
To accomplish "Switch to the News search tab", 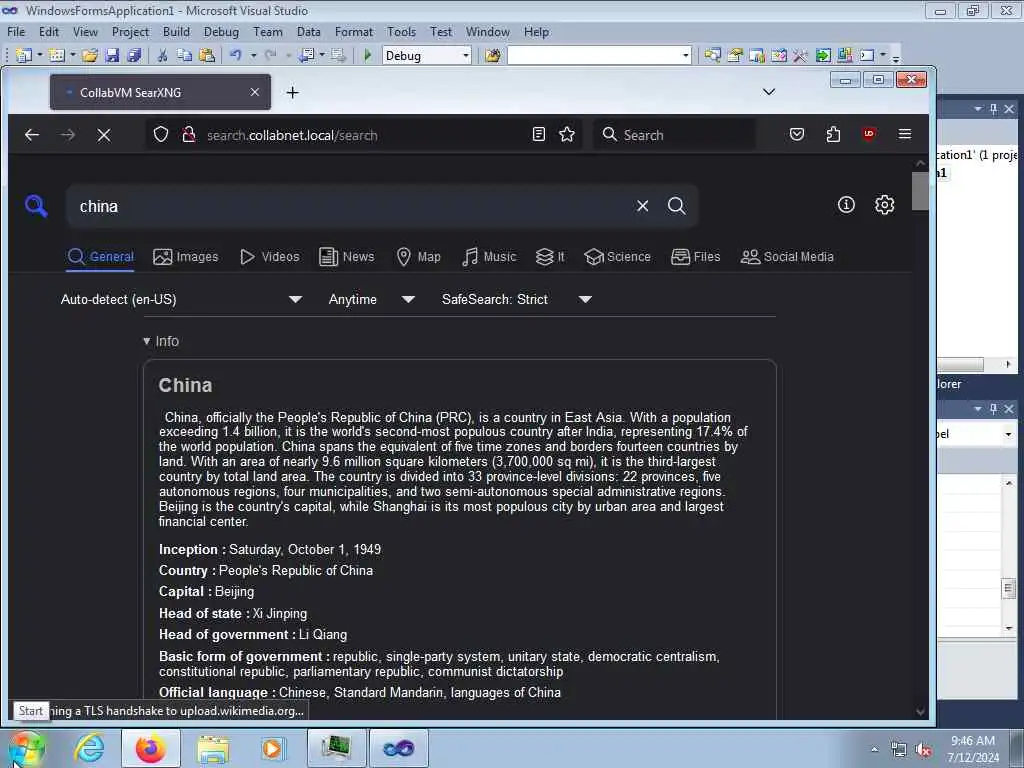I will click(347, 257).
